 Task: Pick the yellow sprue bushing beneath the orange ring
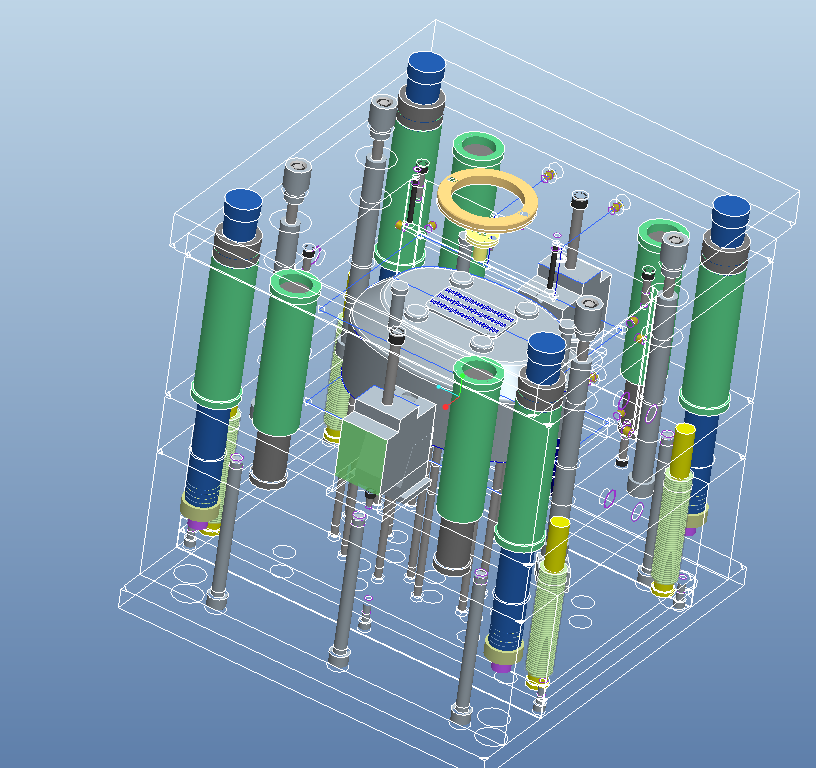481,245
